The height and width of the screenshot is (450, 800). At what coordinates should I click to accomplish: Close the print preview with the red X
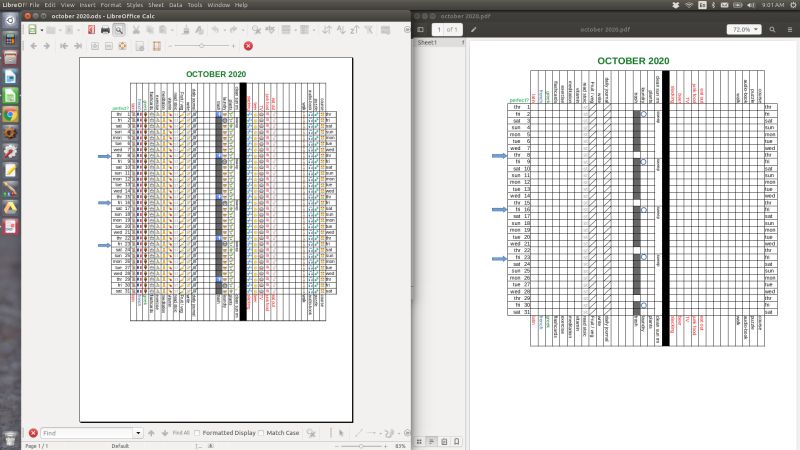tap(248, 46)
